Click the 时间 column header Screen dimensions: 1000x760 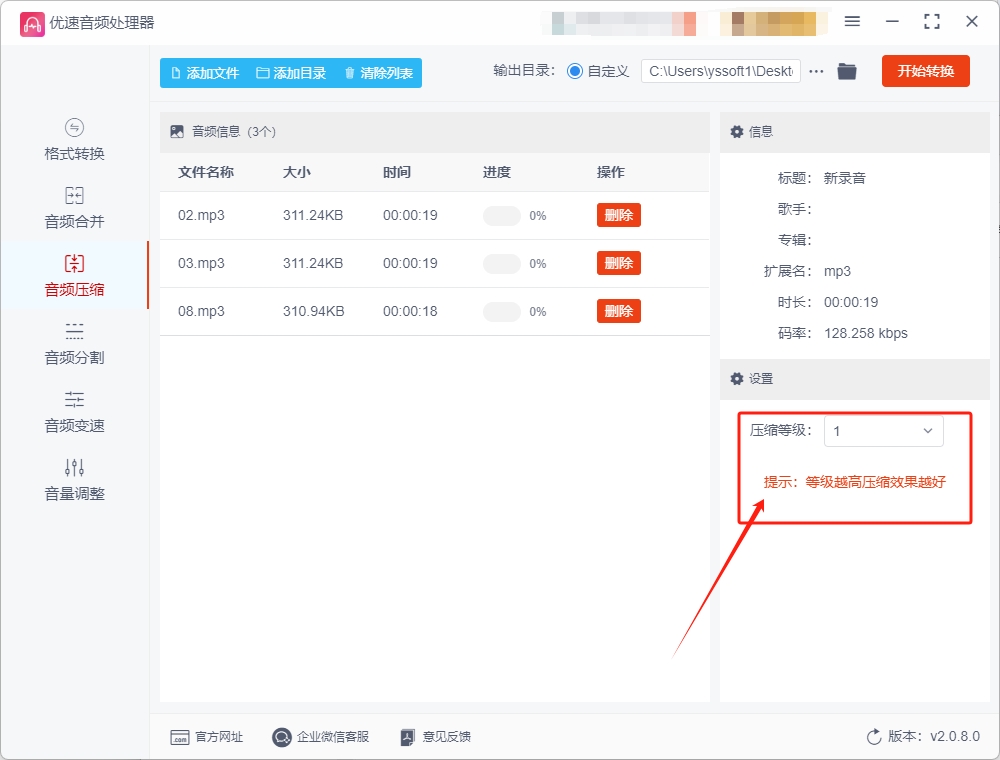[397, 172]
